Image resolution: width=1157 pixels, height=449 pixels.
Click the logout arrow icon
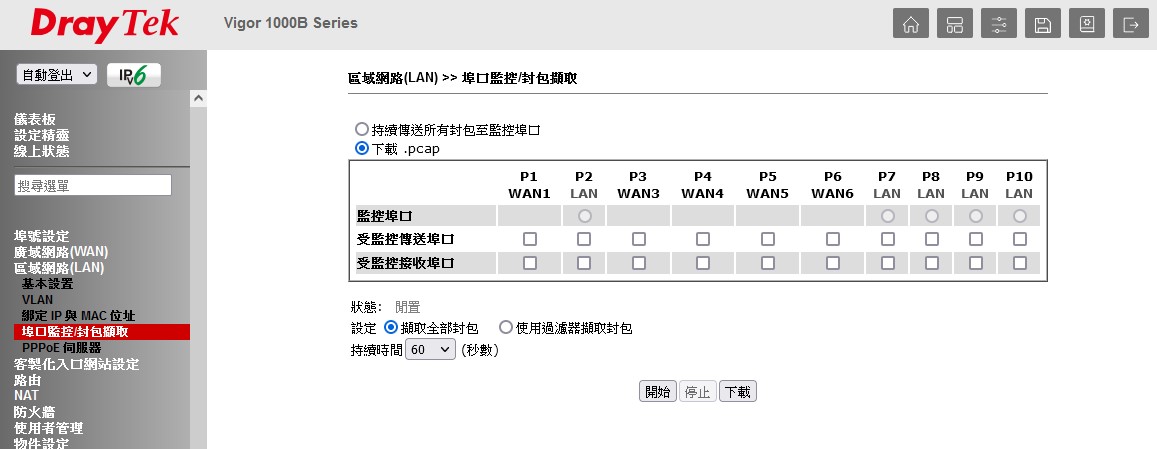click(x=1130, y=25)
